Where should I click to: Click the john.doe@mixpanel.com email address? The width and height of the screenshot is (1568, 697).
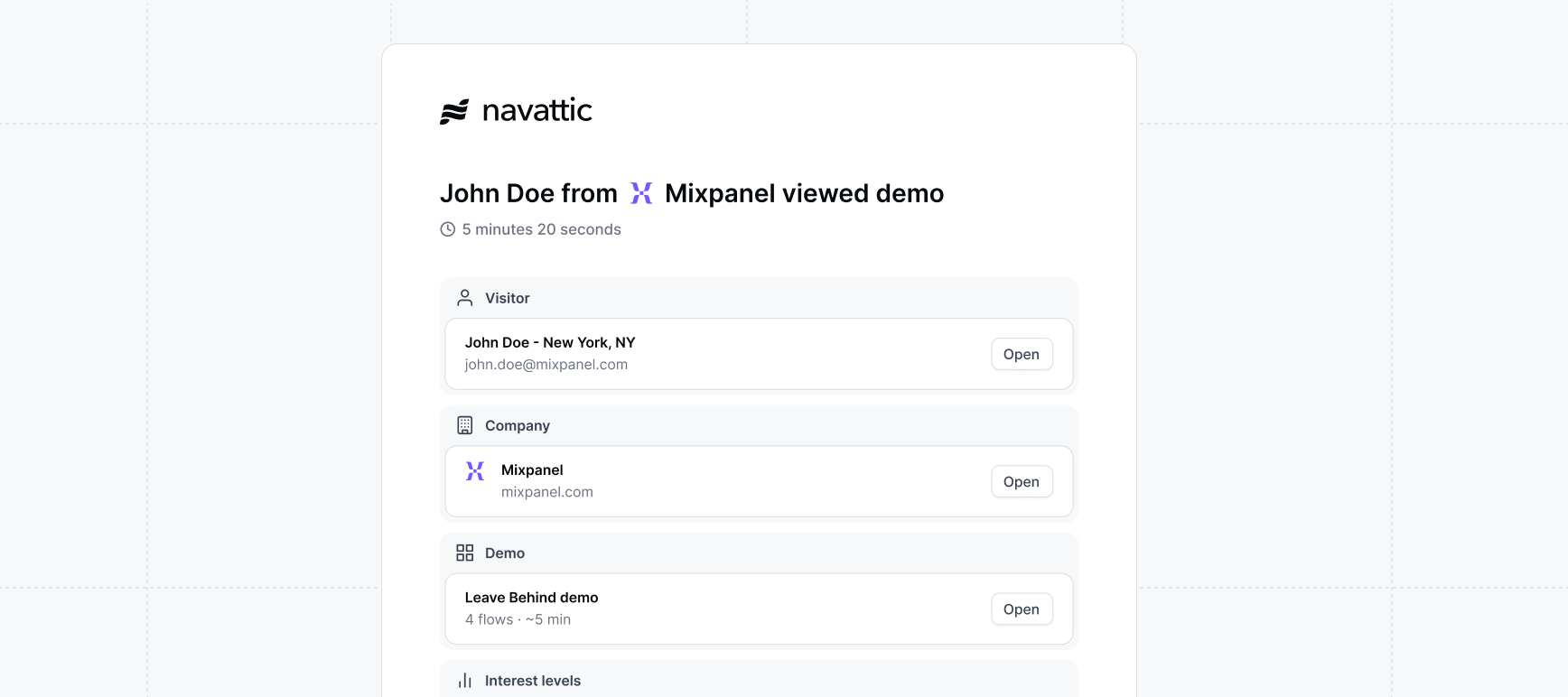point(546,365)
